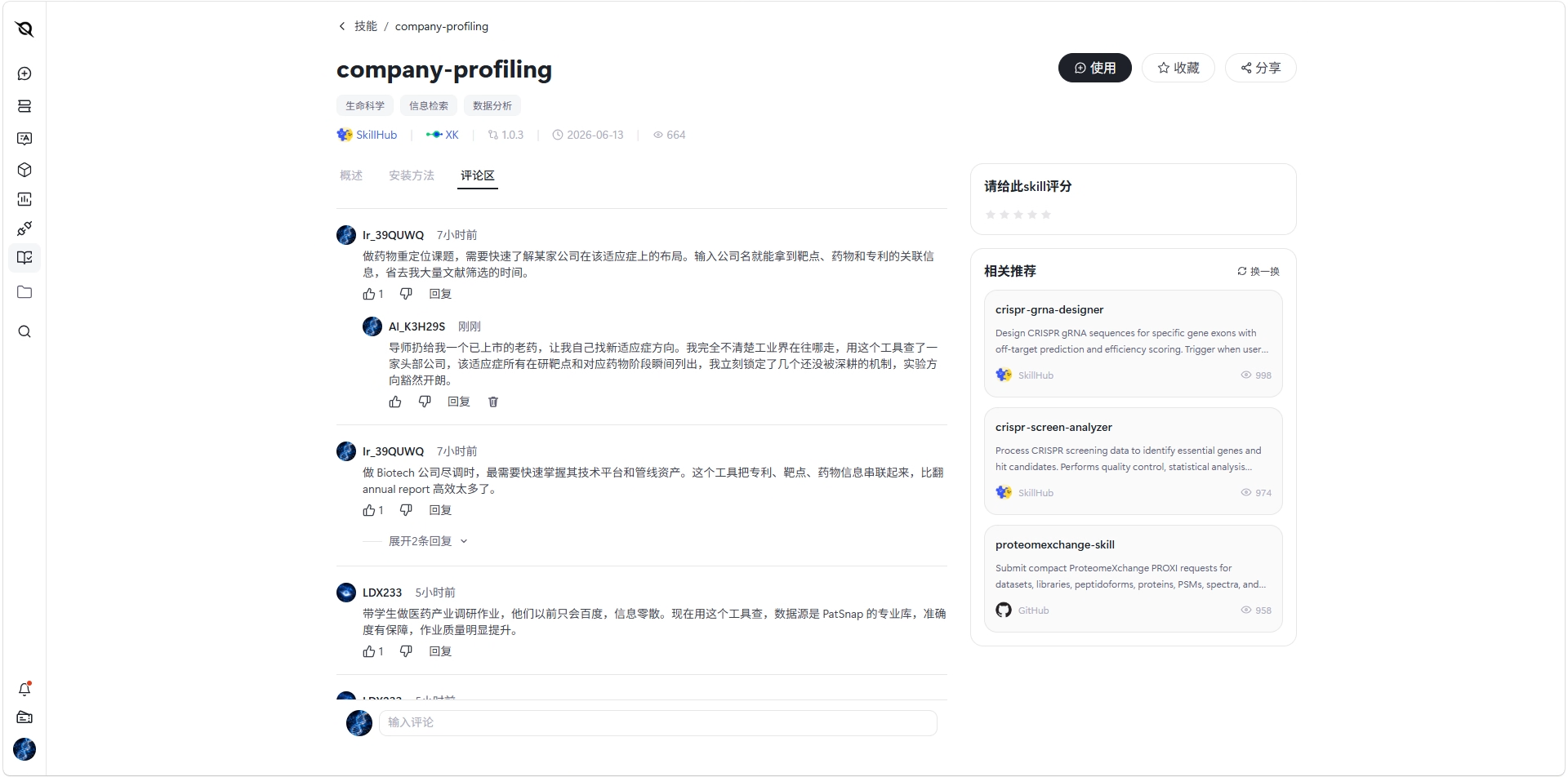This screenshot has height=777, width=1568.
Task: Open the chart icon in sidebar
Action: pyautogui.click(x=24, y=199)
